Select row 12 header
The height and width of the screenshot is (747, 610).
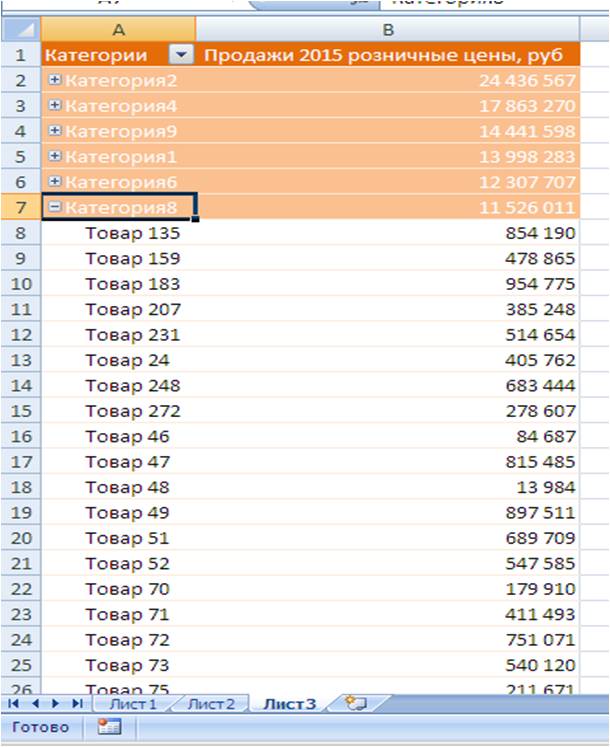[x=21, y=334]
